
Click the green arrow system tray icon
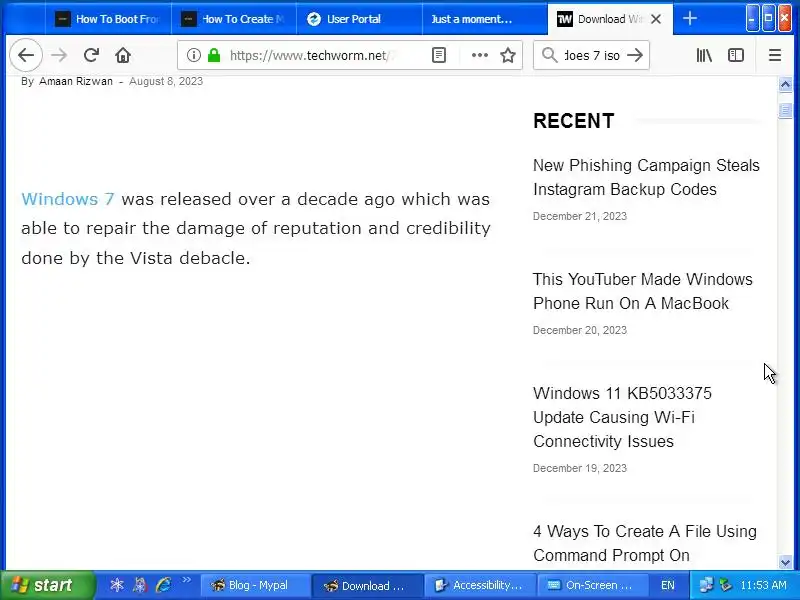(x=725, y=585)
